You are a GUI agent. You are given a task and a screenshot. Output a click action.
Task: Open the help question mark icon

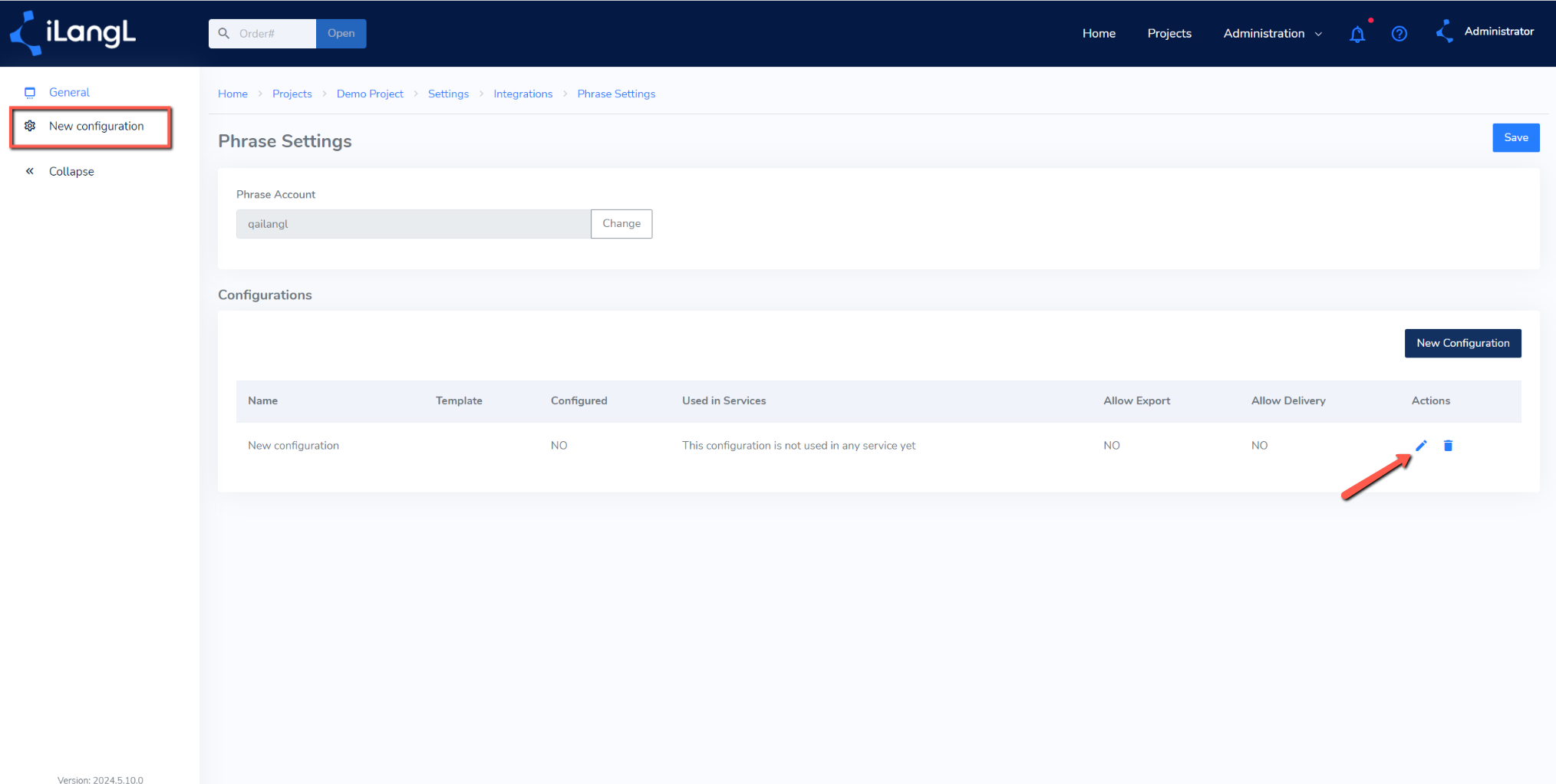tap(1399, 34)
